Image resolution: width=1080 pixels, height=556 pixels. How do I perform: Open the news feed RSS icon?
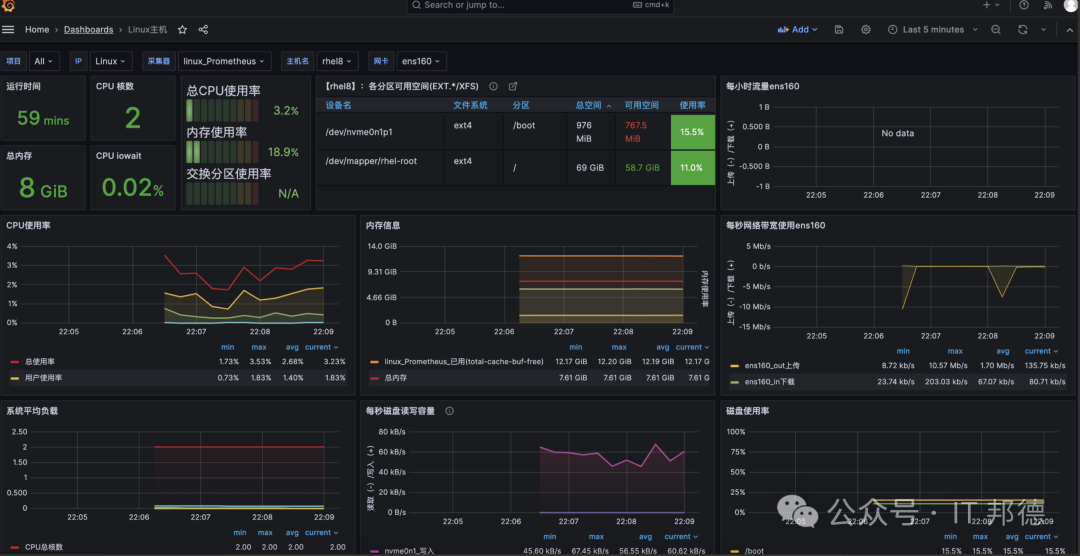pos(1048,5)
